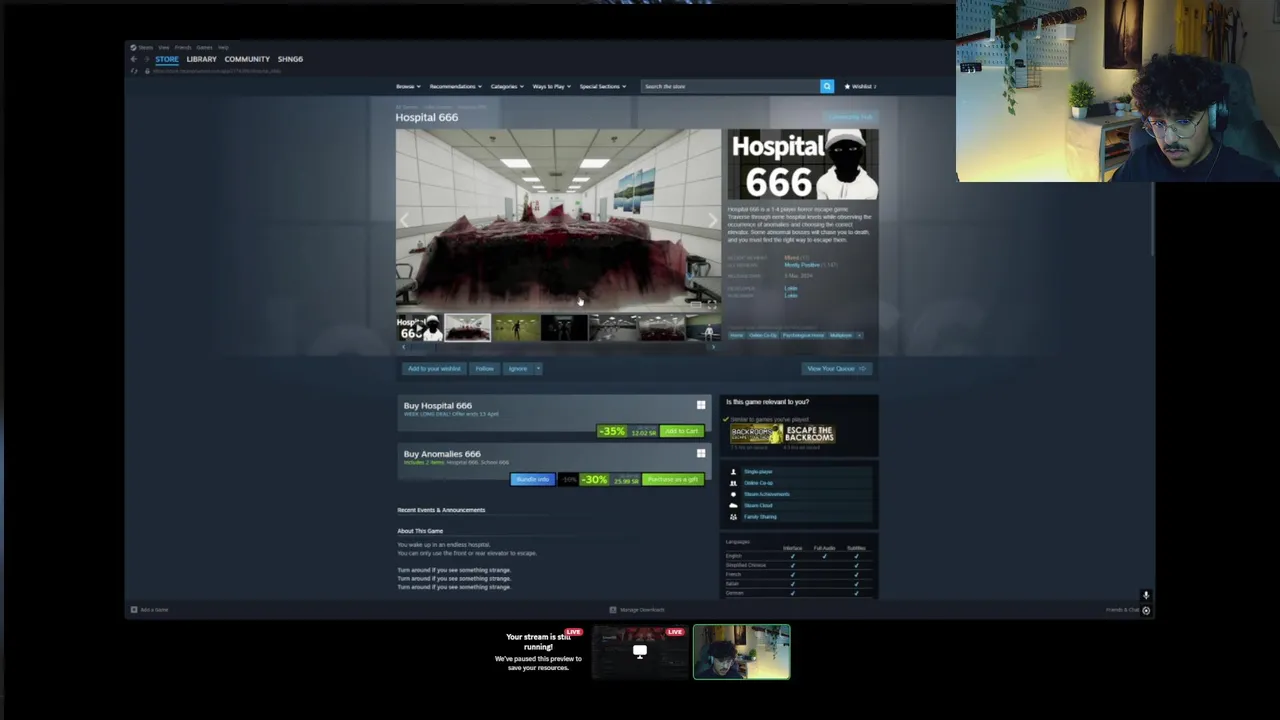Click the Recent Events & Announcements heading
The height and width of the screenshot is (720, 1280).
pos(441,510)
